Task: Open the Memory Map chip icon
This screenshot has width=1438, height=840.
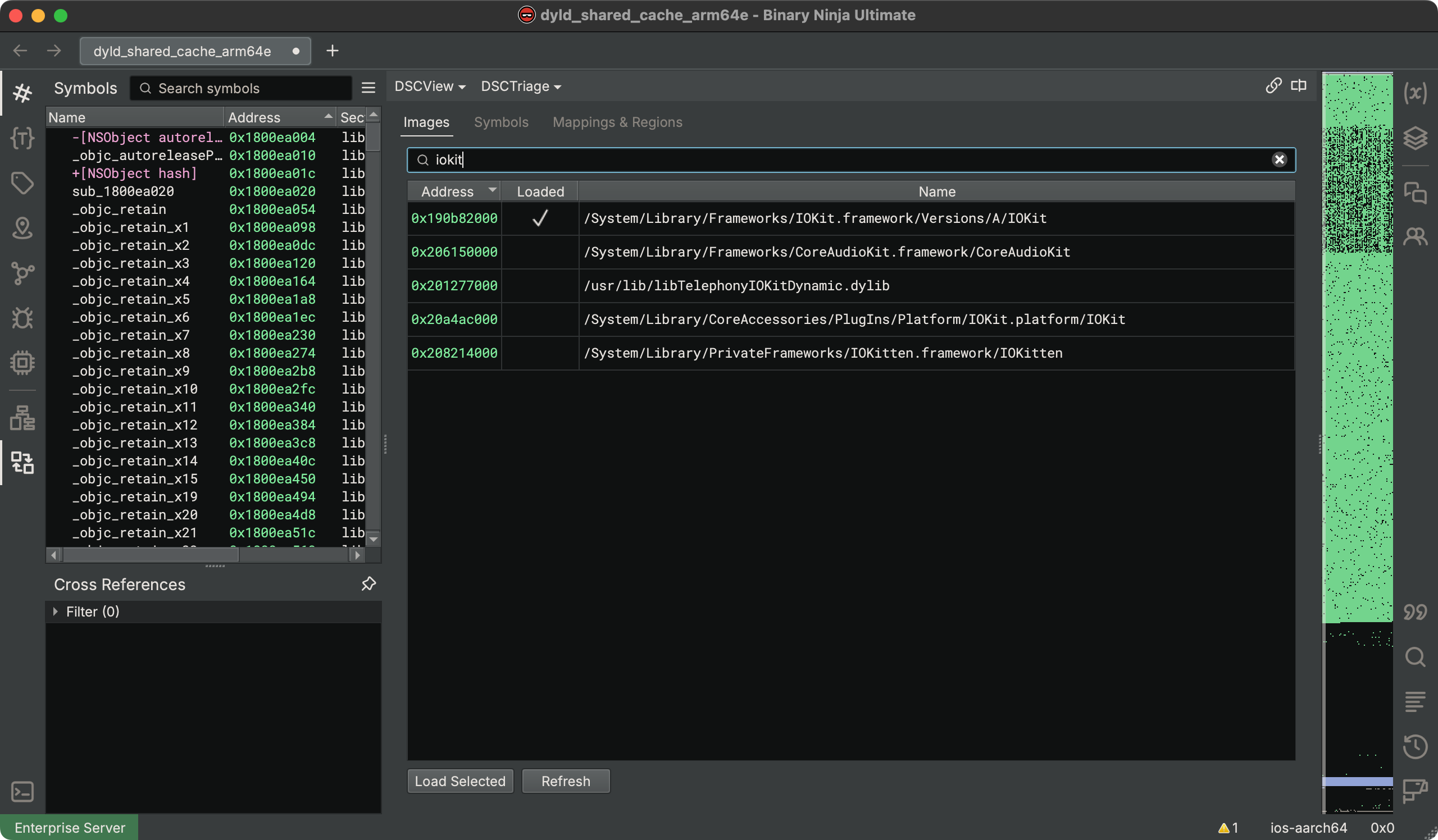Action: pos(22,363)
